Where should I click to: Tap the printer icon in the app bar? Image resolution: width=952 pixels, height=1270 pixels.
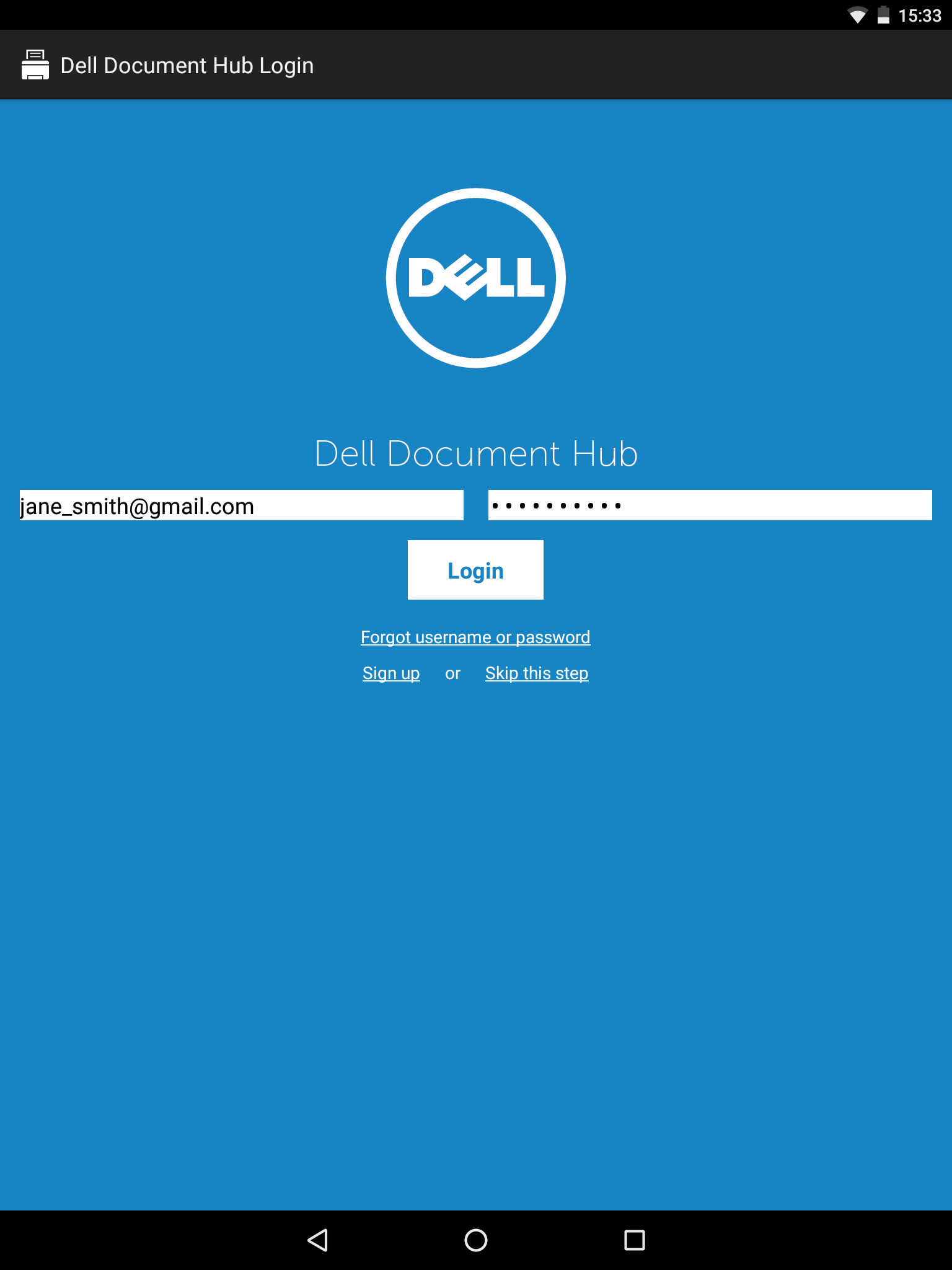pos(35,65)
